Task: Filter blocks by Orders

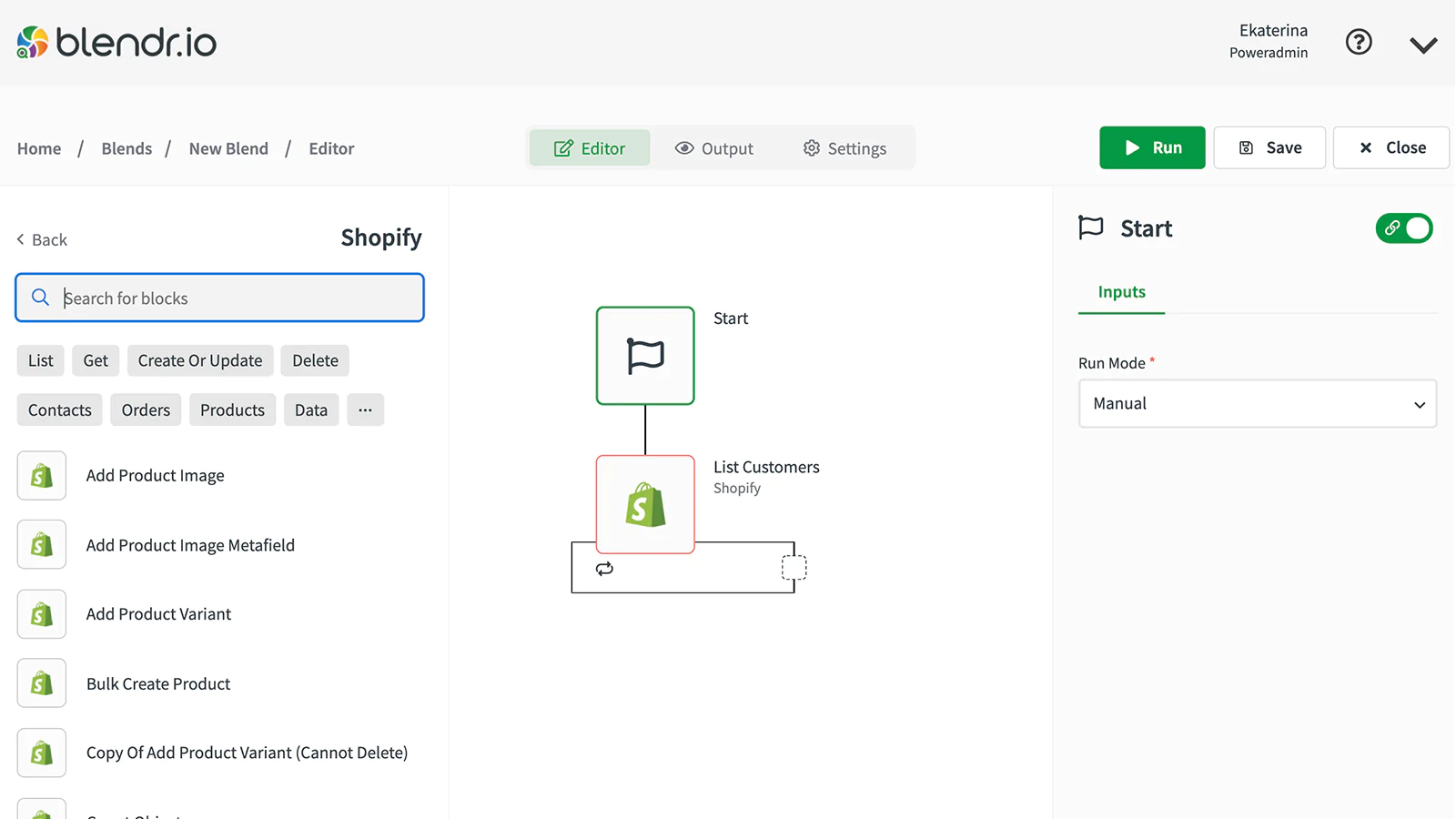Action: pos(146,409)
